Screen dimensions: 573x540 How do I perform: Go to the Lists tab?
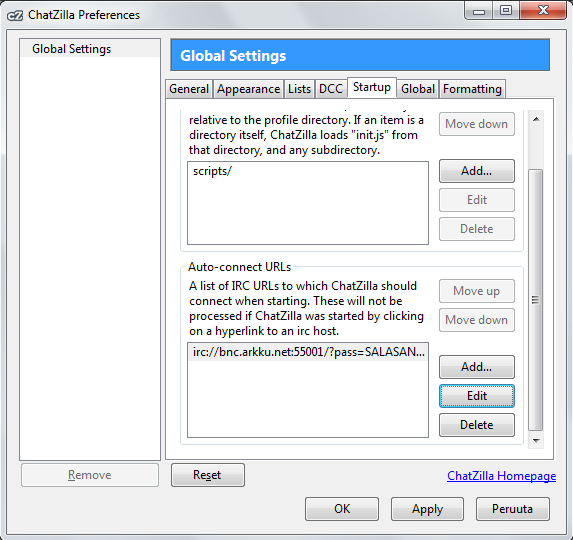[299, 89]
